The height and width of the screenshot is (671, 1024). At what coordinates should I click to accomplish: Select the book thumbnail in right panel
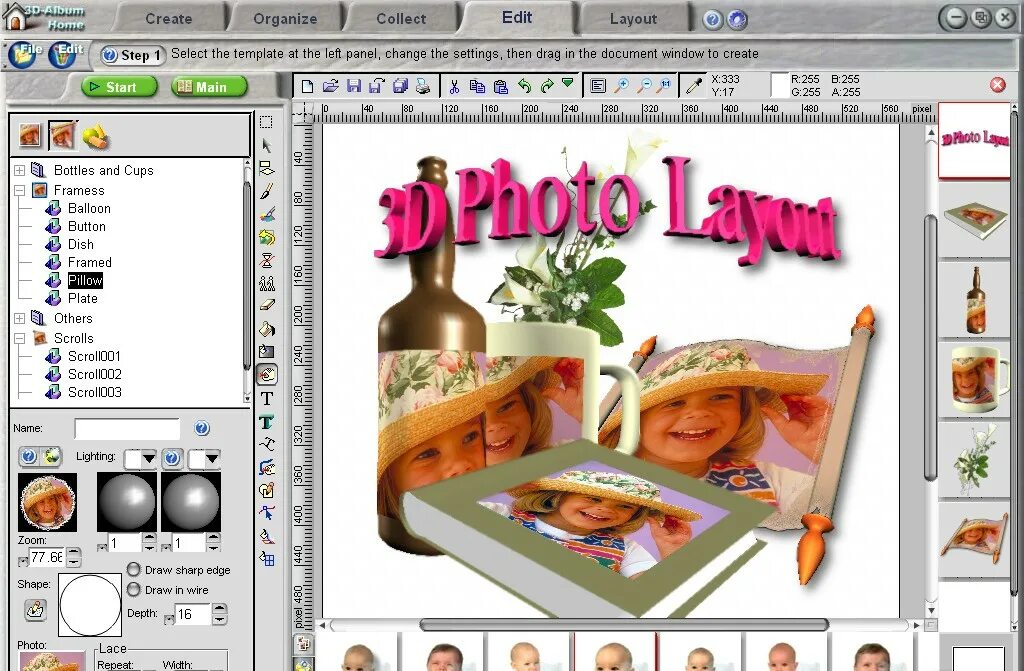click(x=975, y=220)
